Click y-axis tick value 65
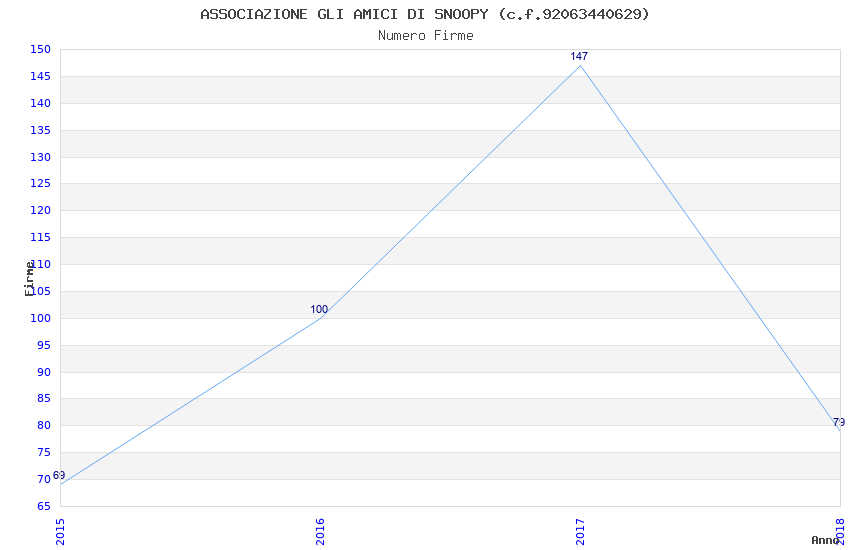 click(x=44, y=506)
